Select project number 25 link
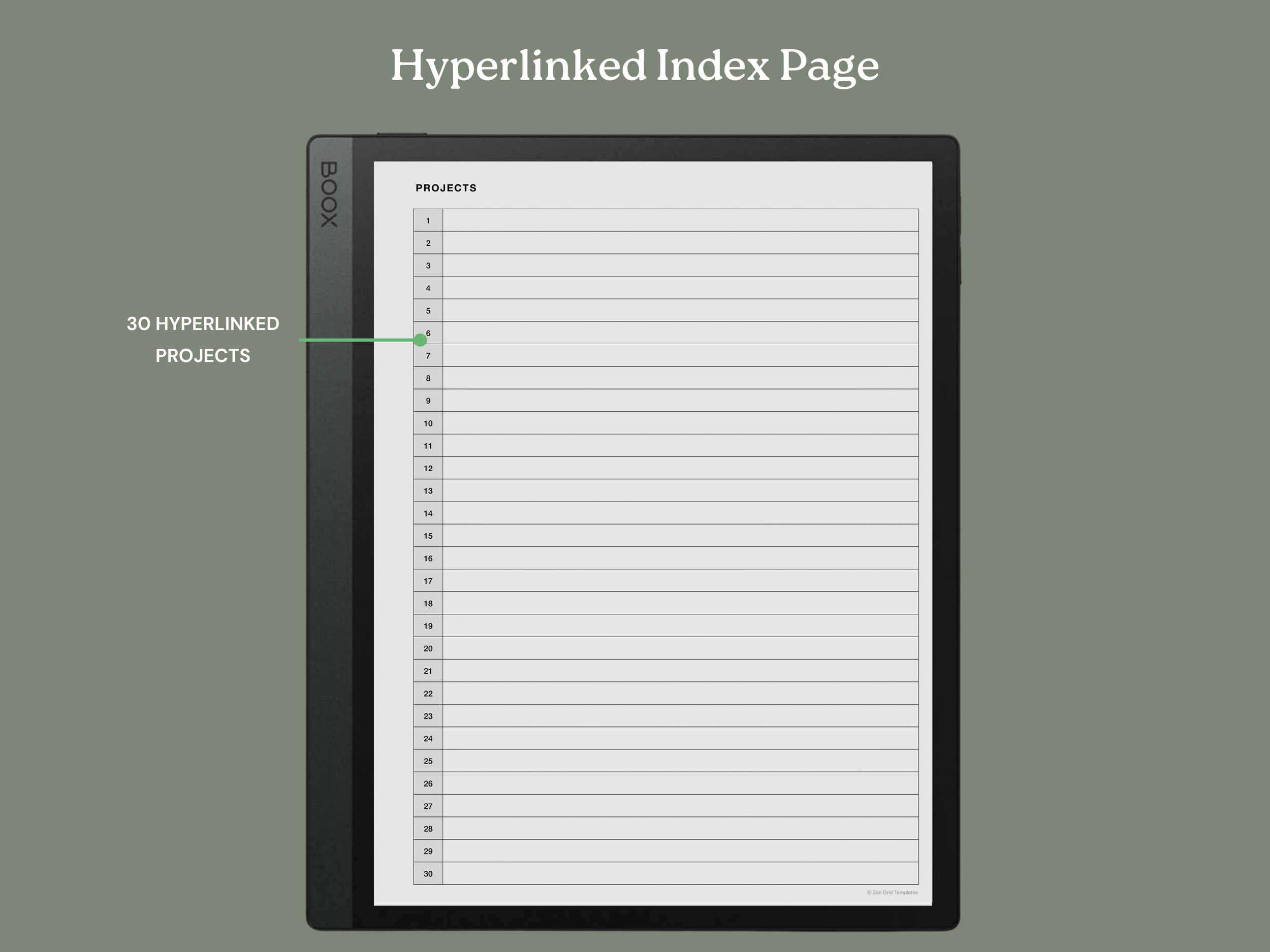 tap(428, 761)
